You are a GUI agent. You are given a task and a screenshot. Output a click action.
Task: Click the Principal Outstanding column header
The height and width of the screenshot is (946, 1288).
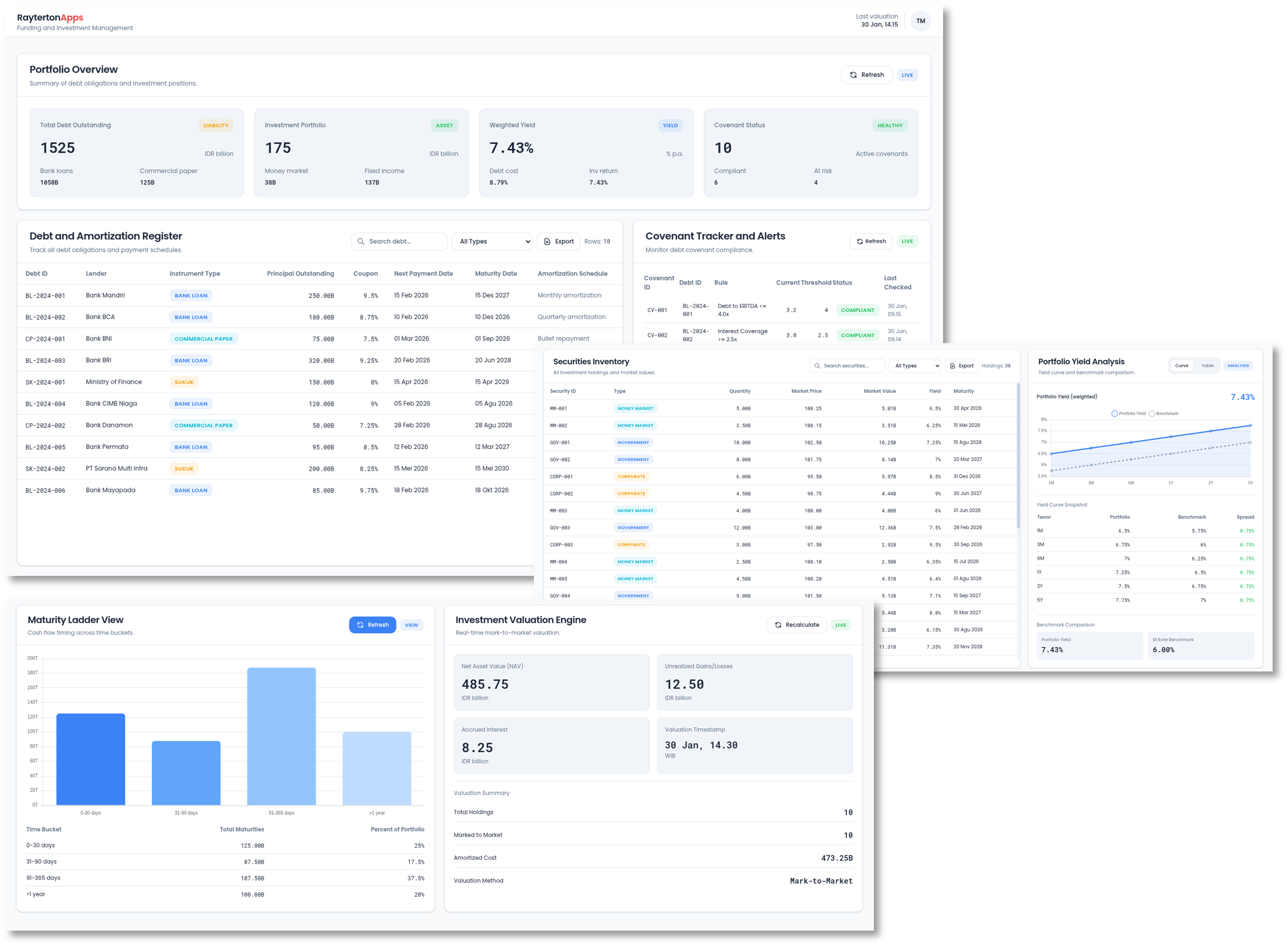299,274
